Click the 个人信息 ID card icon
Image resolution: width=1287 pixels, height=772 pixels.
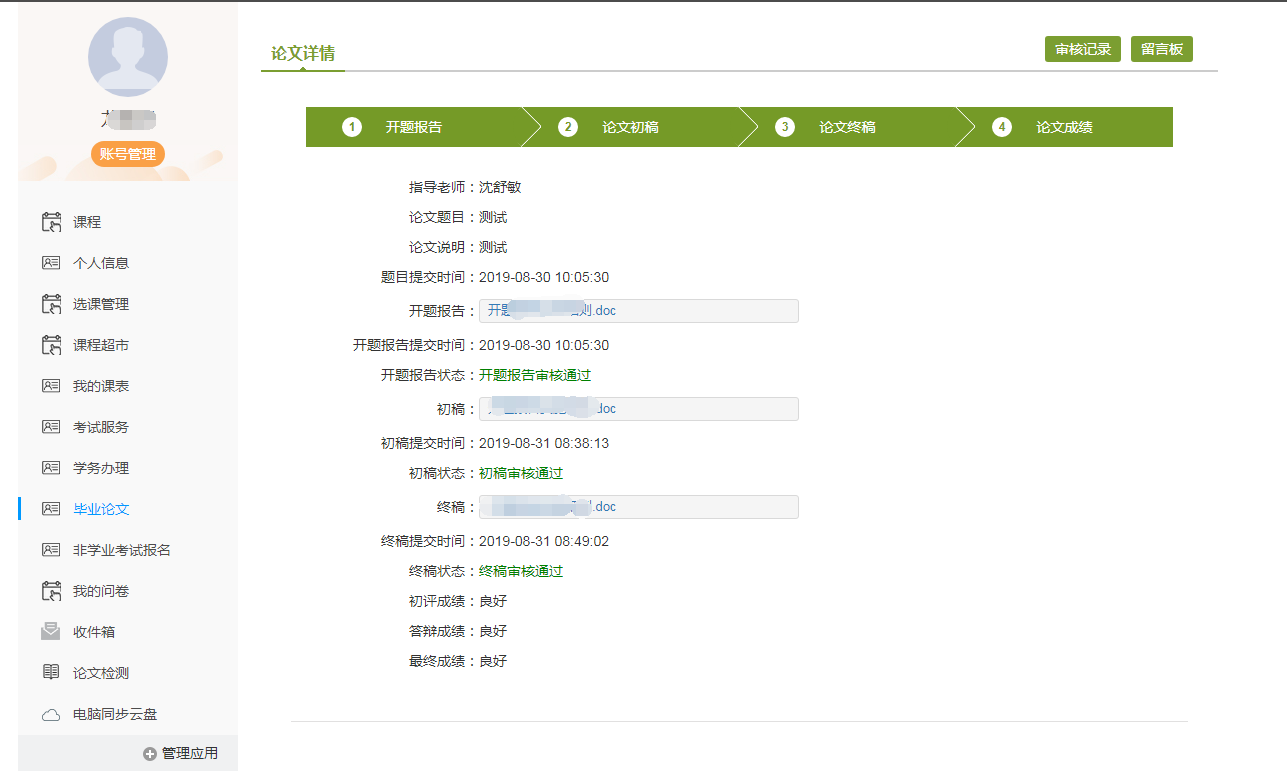[51, 263]
